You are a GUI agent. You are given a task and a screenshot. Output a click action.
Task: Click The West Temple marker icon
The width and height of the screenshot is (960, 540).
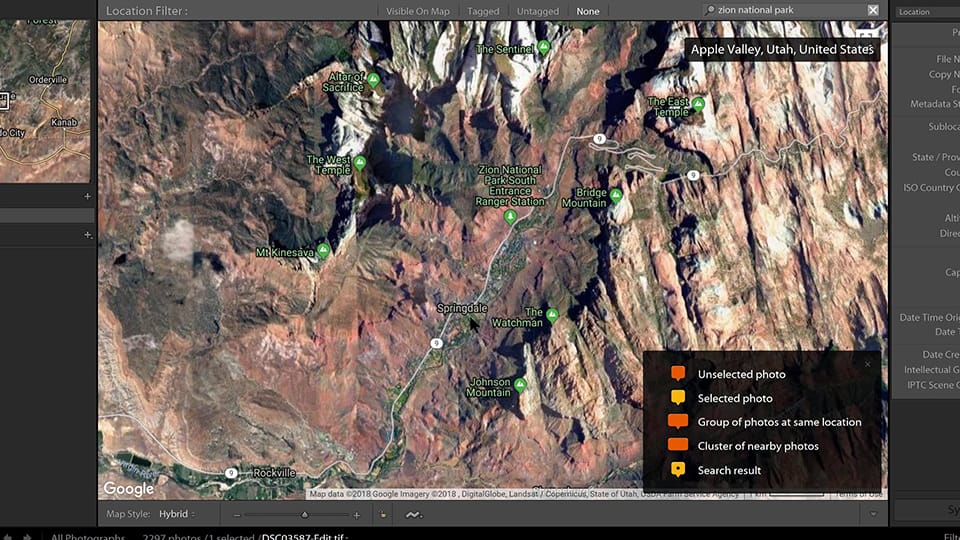(x=360, y=163)
